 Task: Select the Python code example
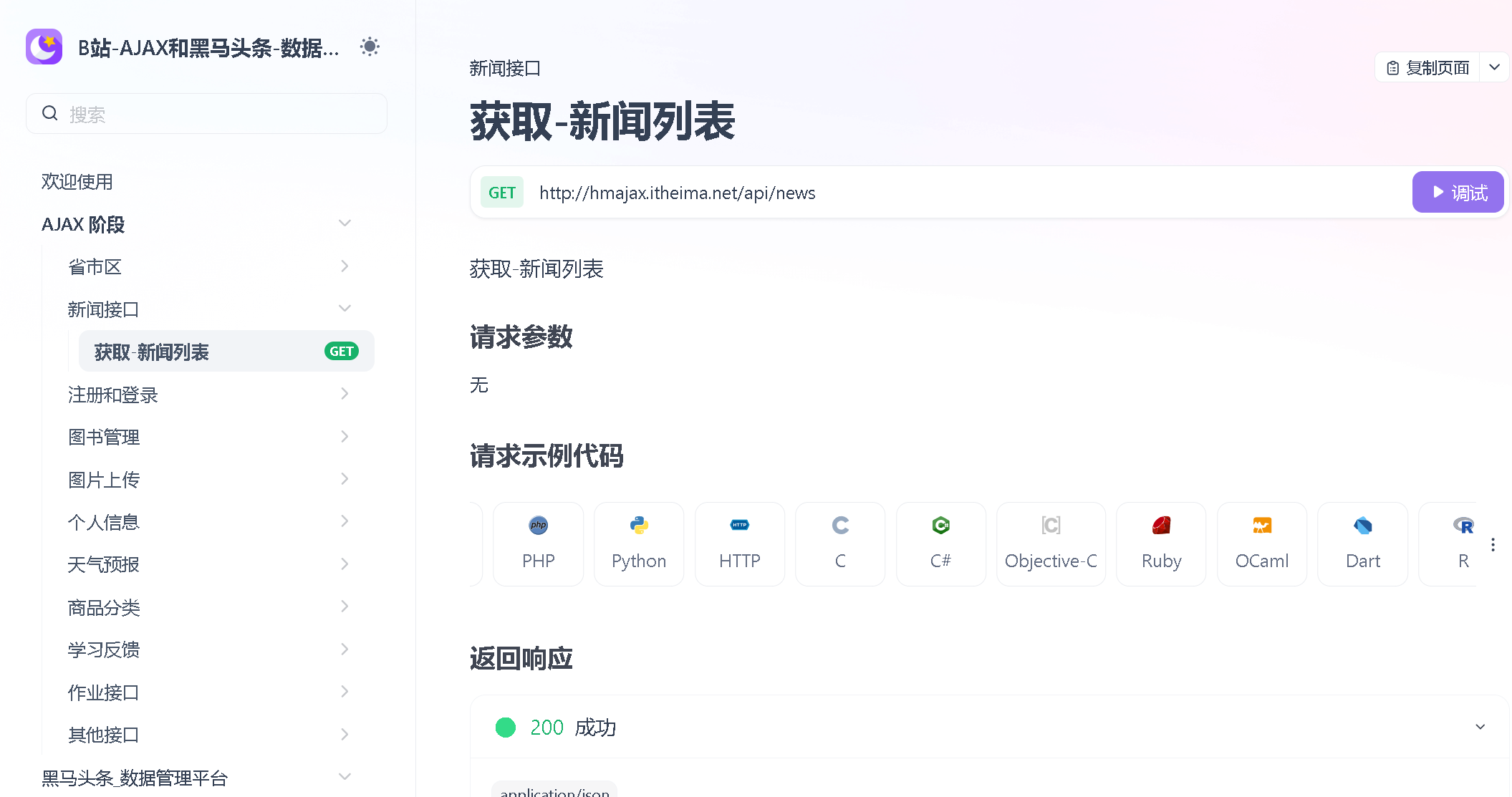(x=639, y=544)
